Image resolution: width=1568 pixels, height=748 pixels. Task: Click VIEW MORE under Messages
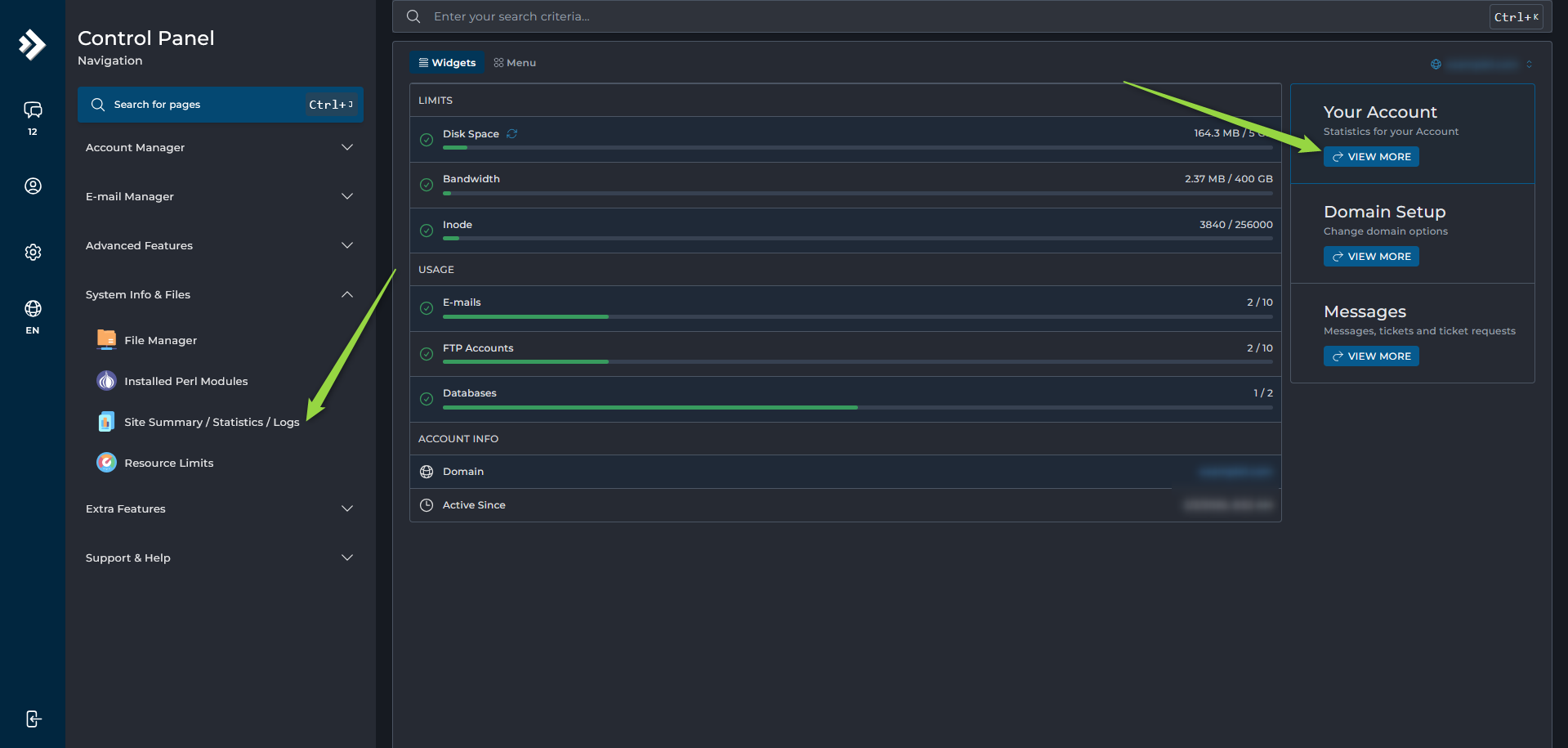pyautogui.click(x=1371, y=356)
